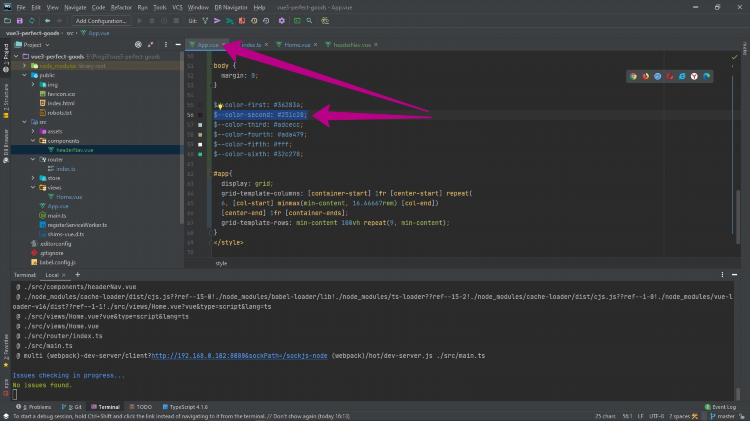
Task: Click gutter swatch for --color-sixth
Action: click(200, 154)
